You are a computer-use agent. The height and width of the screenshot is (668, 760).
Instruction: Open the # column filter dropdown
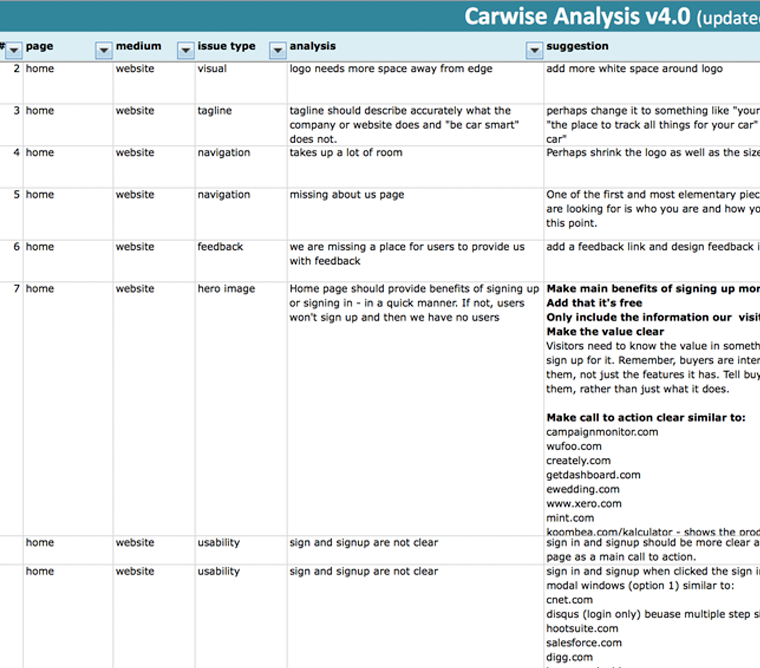coord(14,50)
